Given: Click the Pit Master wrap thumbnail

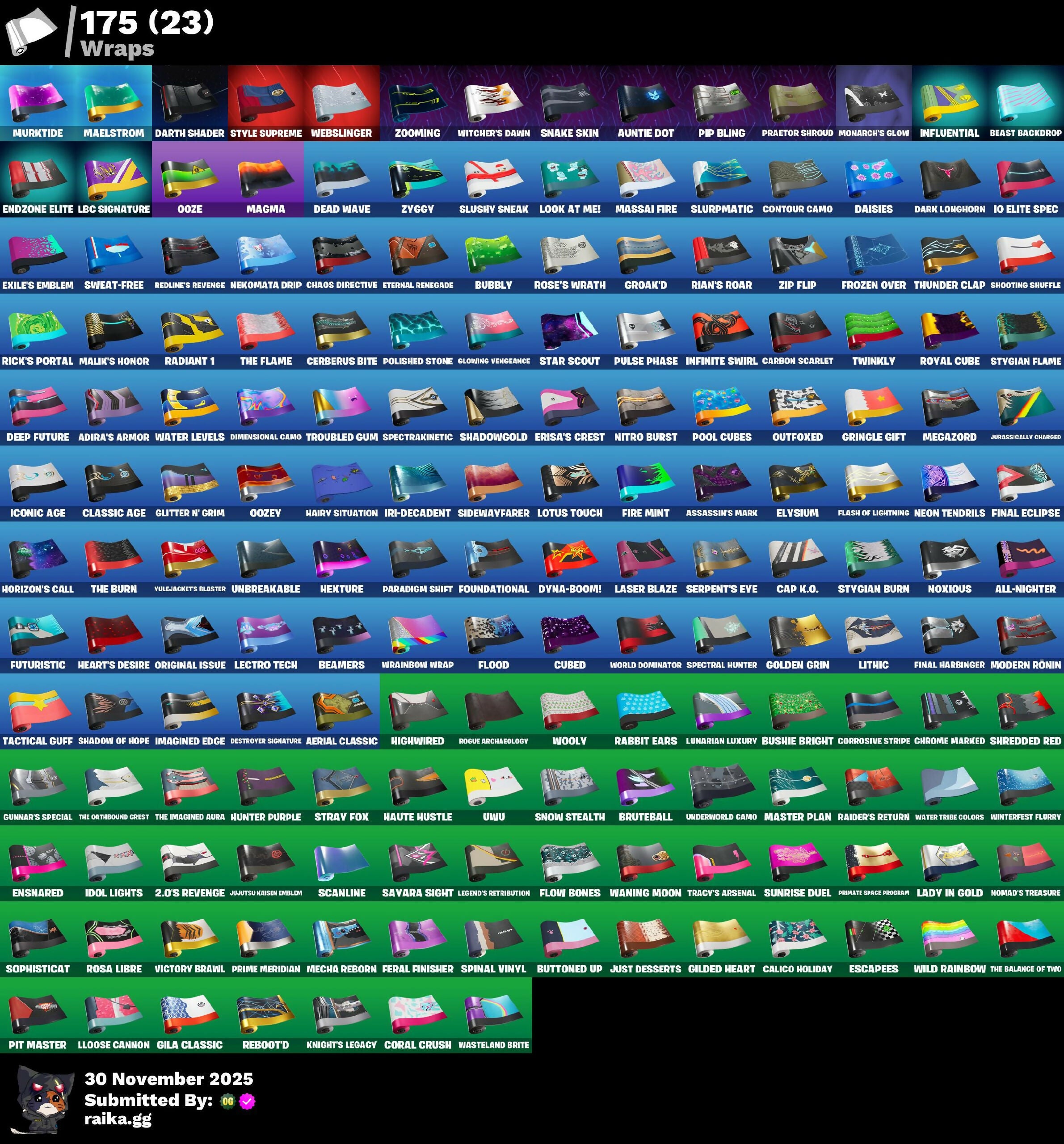Looking at the screenshot, I should coord(38,1013).
